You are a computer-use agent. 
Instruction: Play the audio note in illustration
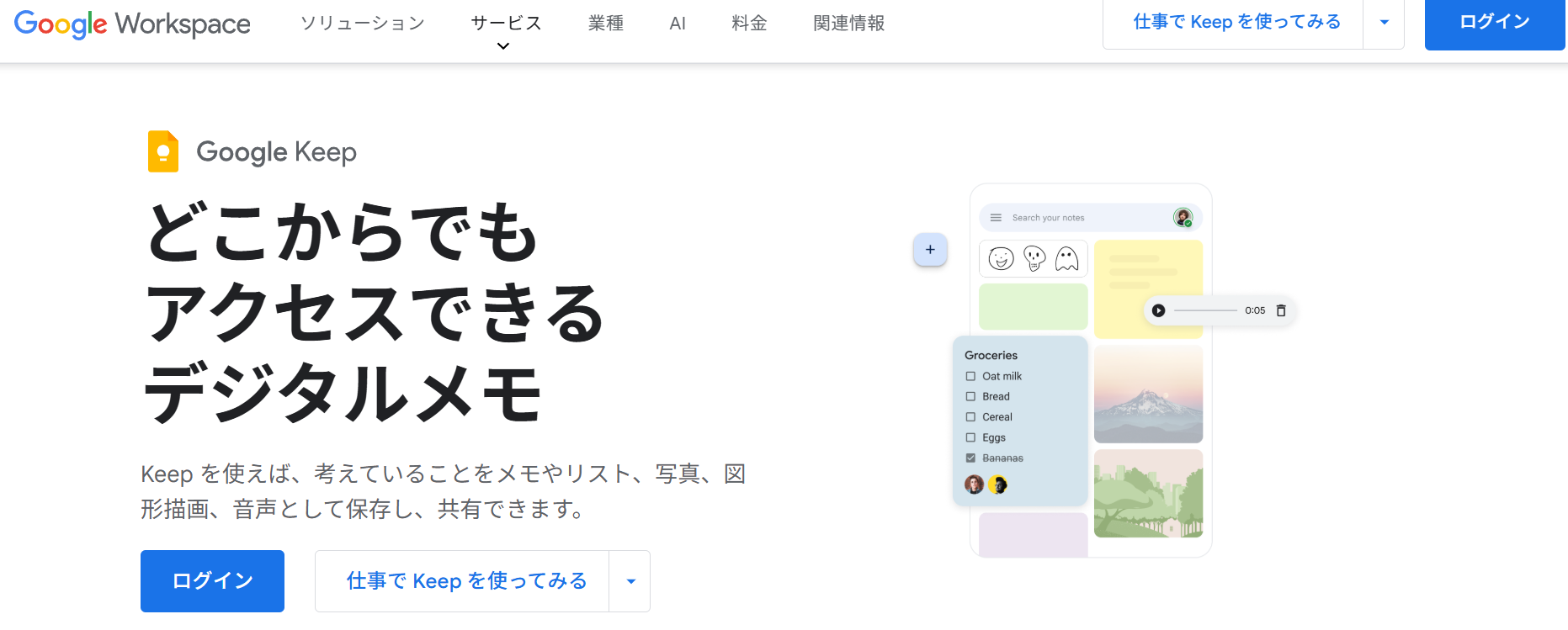pos(1158,310)
